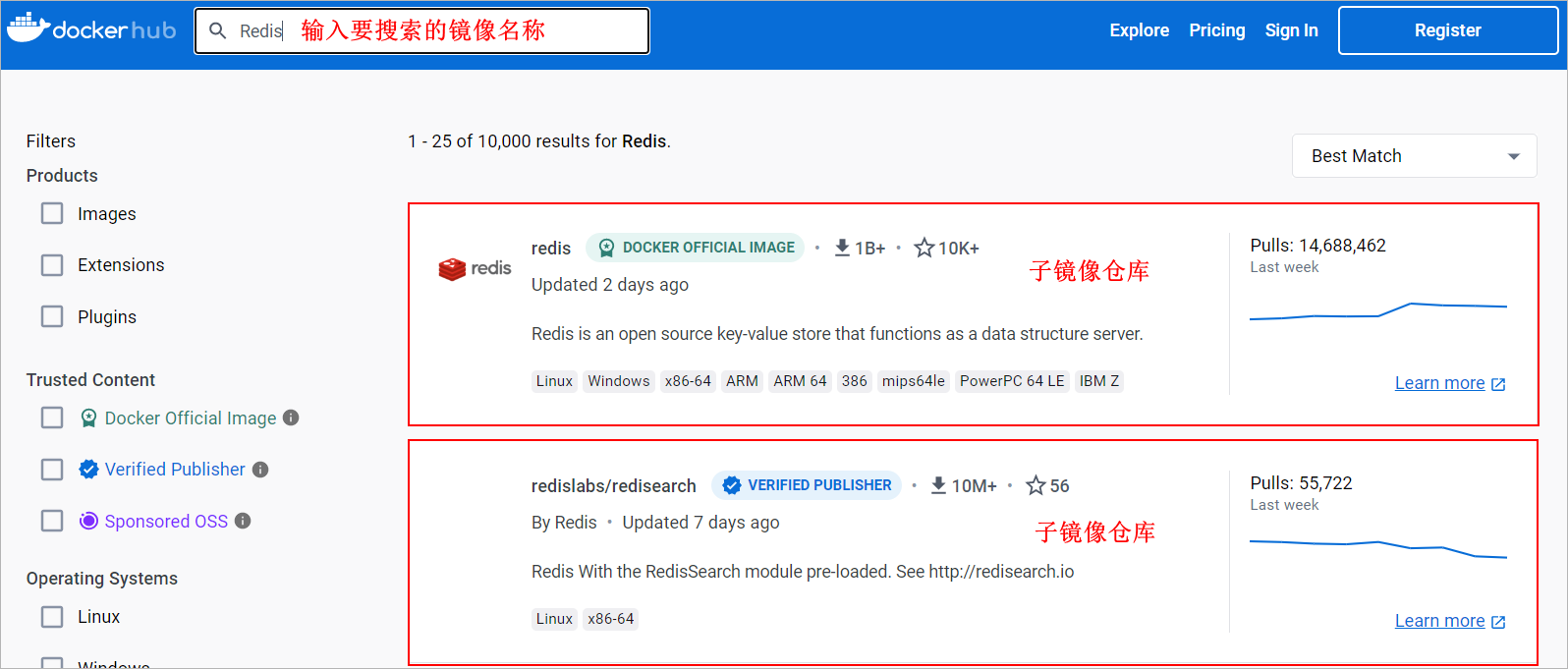The width and height of the screenshot is (1568, 669).
Task: Open the redislabs/redisearch repository title
Action: coord(613,486)
